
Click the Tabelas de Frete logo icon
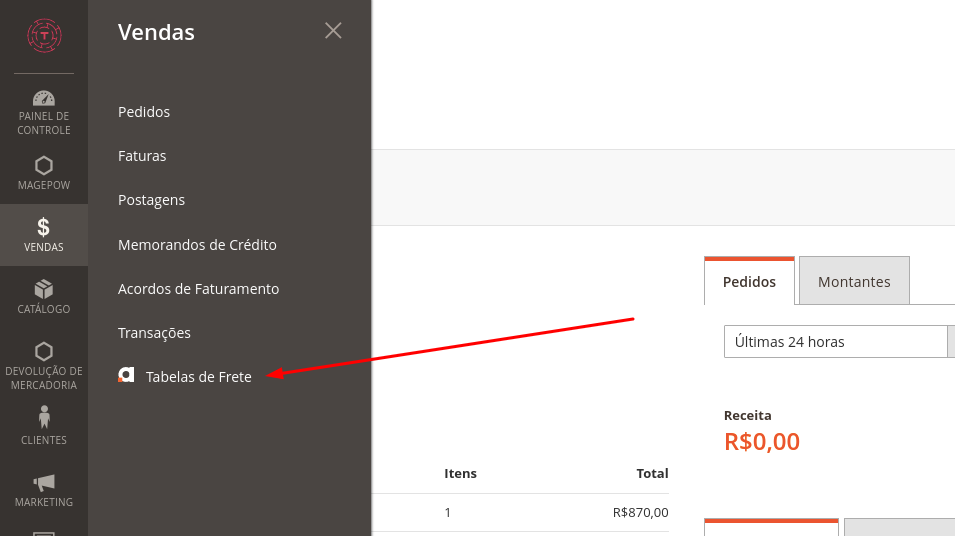tap(126, 375)
